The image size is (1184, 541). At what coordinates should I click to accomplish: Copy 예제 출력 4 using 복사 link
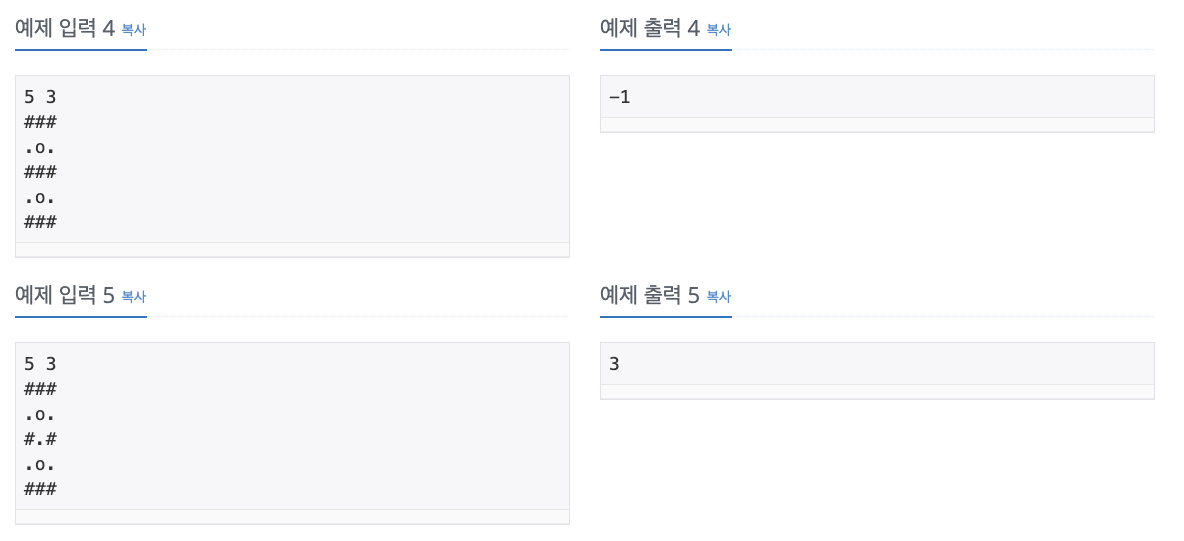click(718, 30)
